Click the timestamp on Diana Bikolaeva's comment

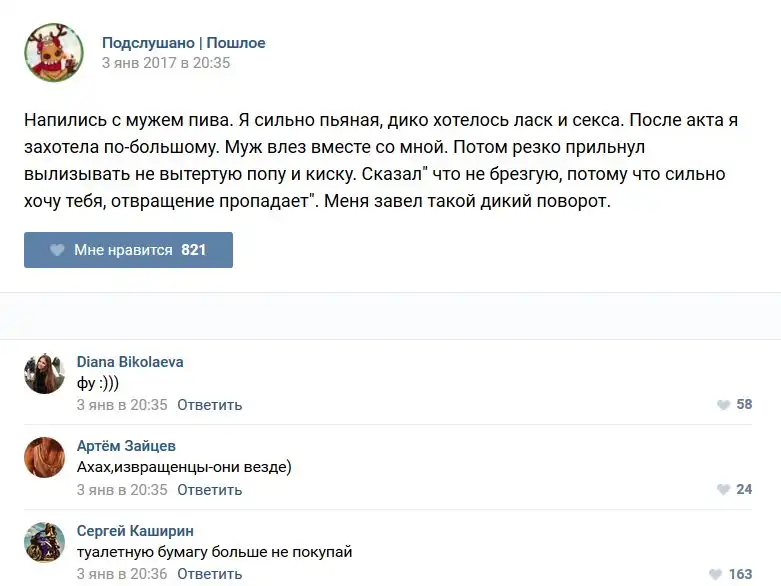tap(122, 405)
